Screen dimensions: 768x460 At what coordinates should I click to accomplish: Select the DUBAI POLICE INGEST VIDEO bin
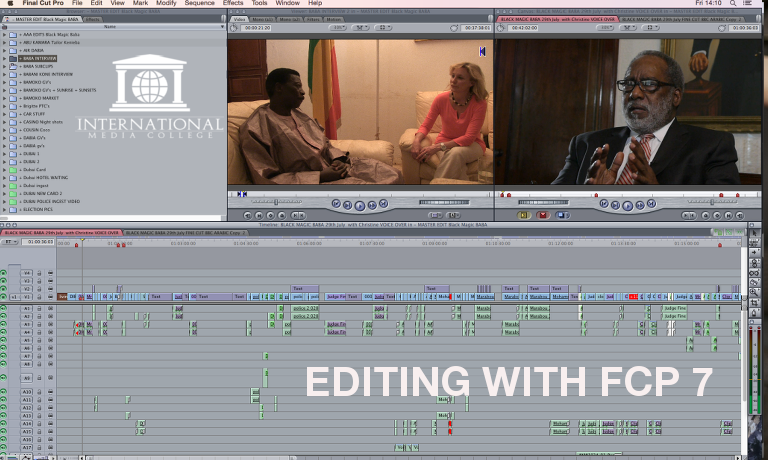coord(51,201)
